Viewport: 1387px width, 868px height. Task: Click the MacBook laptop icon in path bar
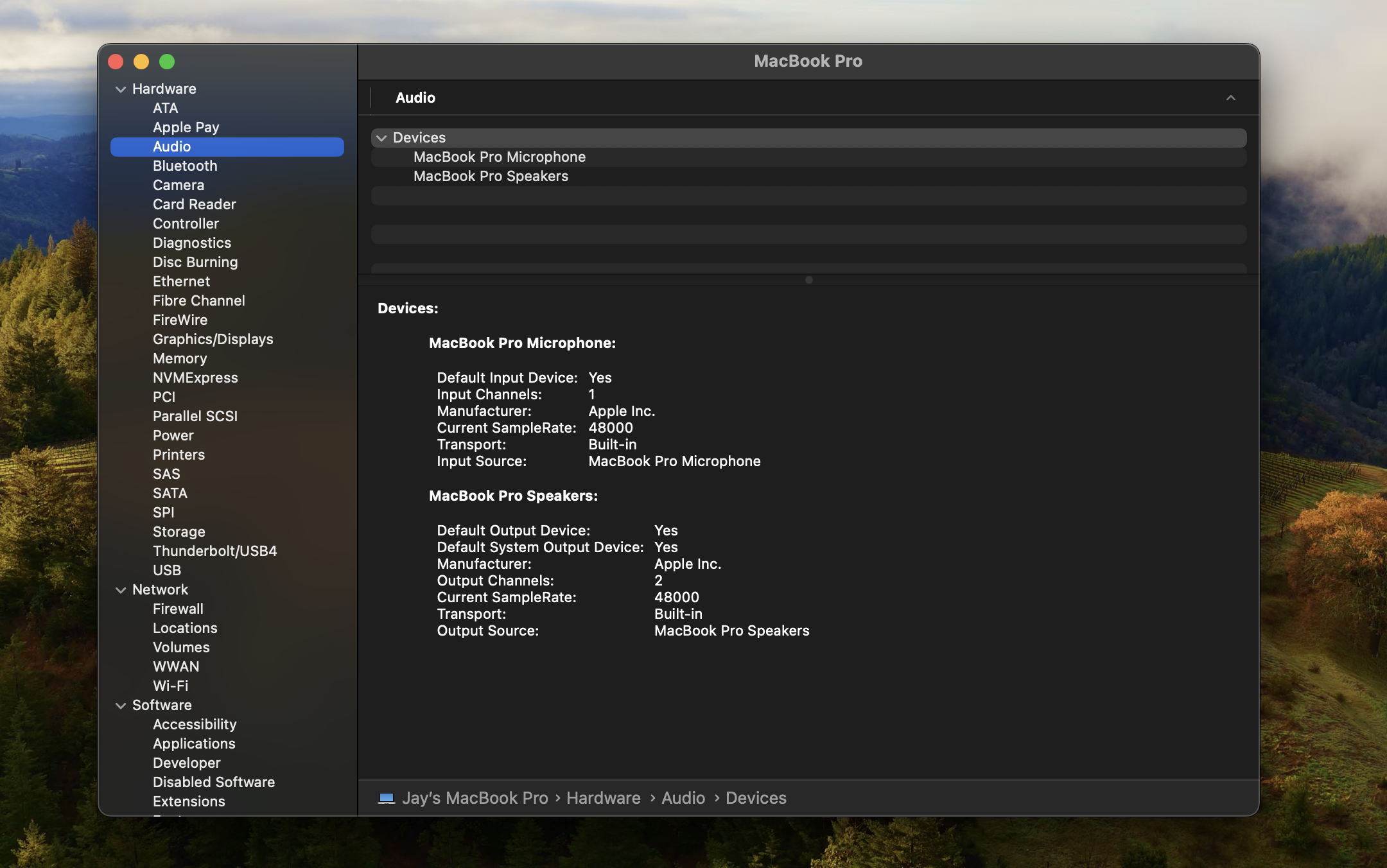(x=386, y=798)
